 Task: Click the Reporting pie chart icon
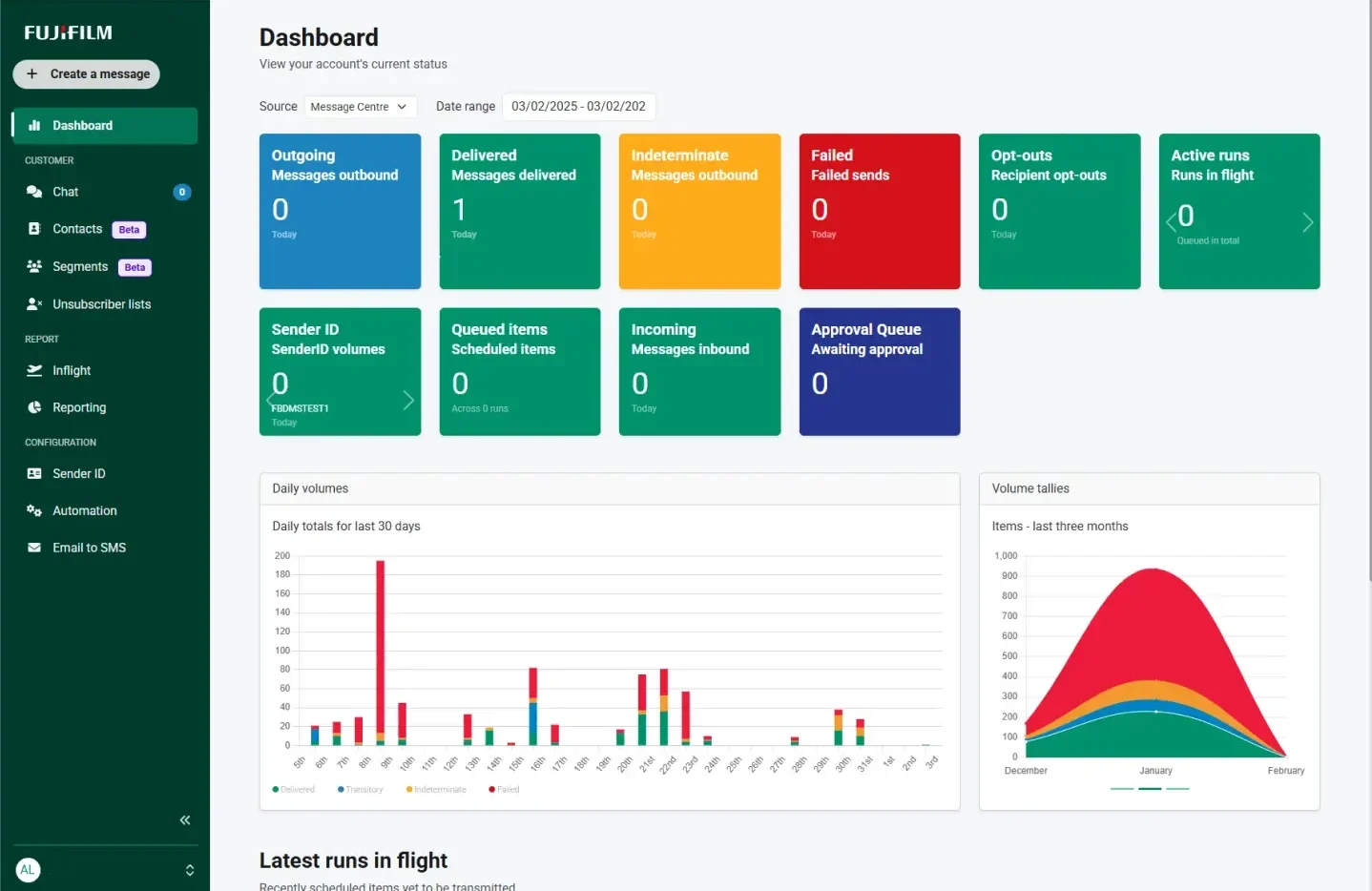click(34, 407)
